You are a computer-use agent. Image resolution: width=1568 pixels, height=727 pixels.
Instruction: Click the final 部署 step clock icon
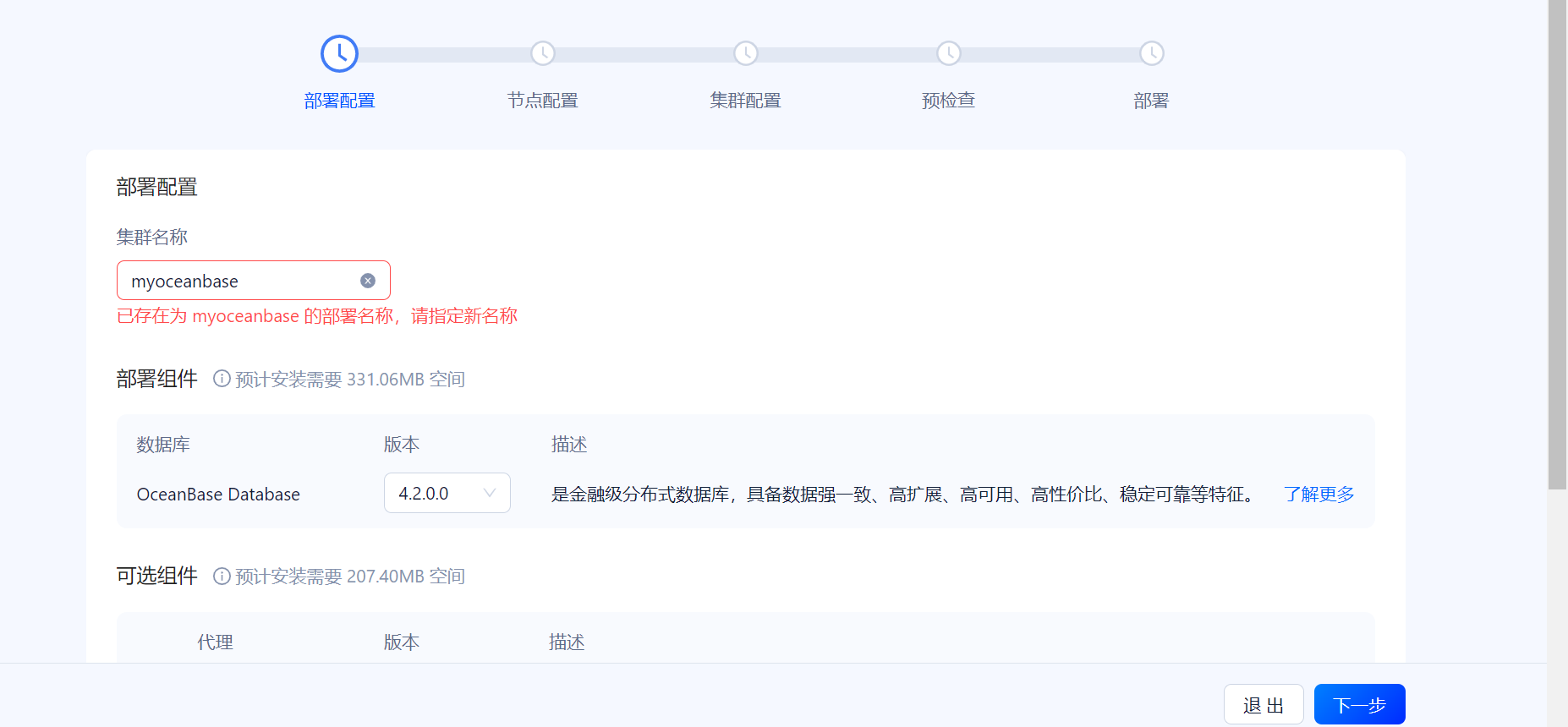tap(1152, 53)
